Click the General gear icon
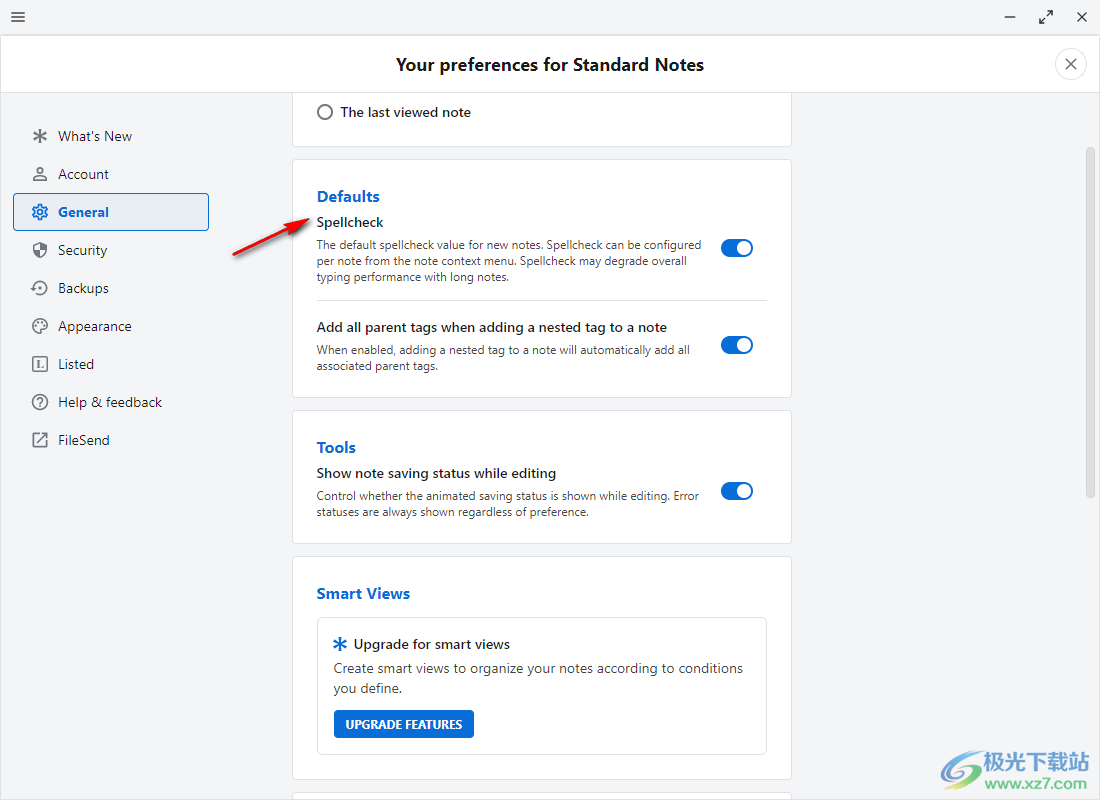1100x800 pixels. (40, 212)
